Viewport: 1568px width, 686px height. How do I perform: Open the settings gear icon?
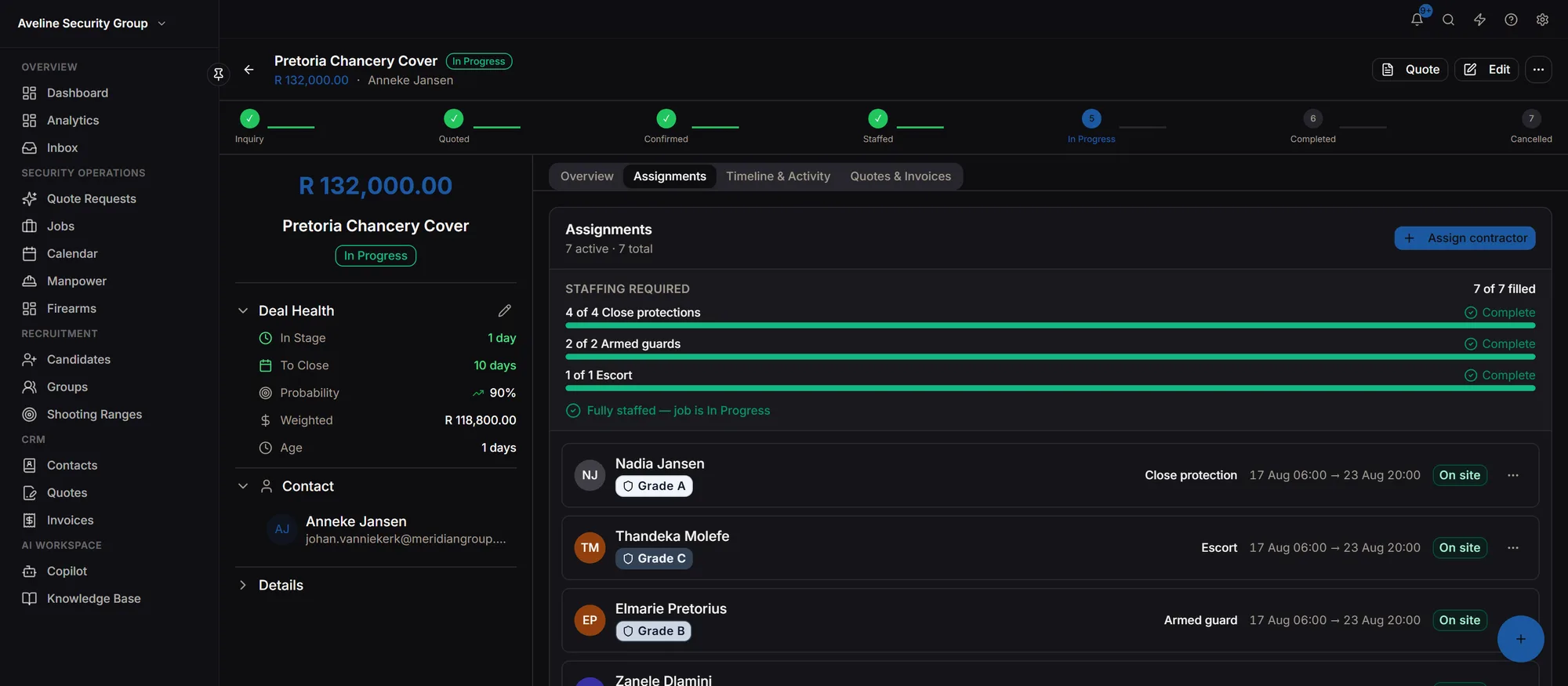[1542, 20]
